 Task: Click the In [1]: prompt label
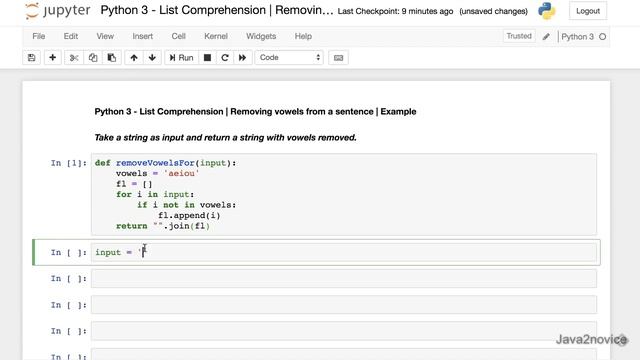[69, 163]
